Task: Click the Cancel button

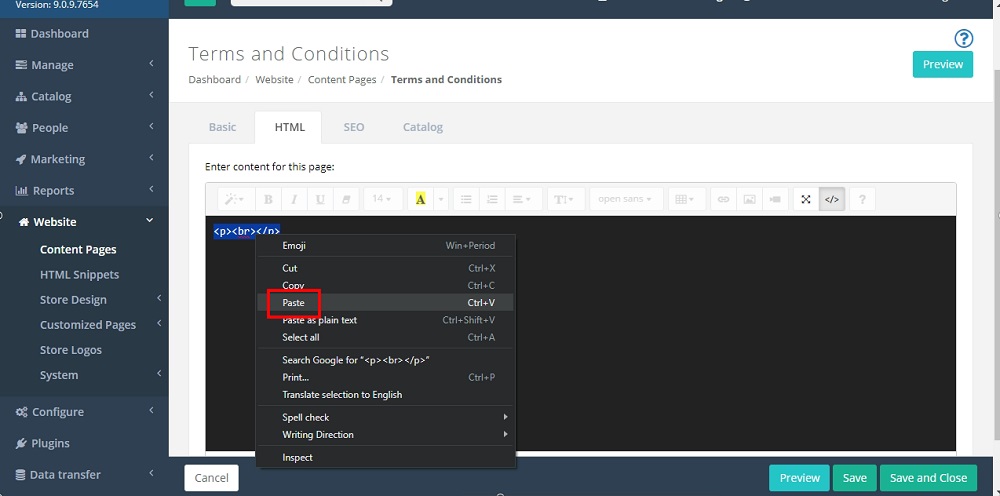Action: (x=211, y=478)
